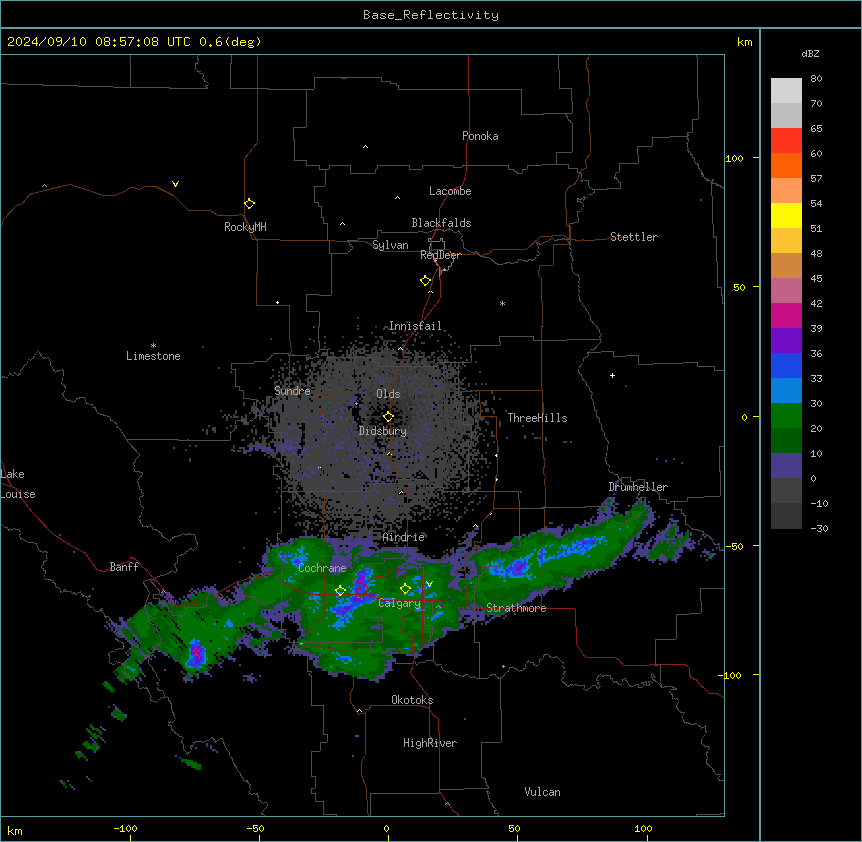862x842 pixels.
Task: Click the red 65 dBZ legend swatch
Action: [x=786, y=141]
